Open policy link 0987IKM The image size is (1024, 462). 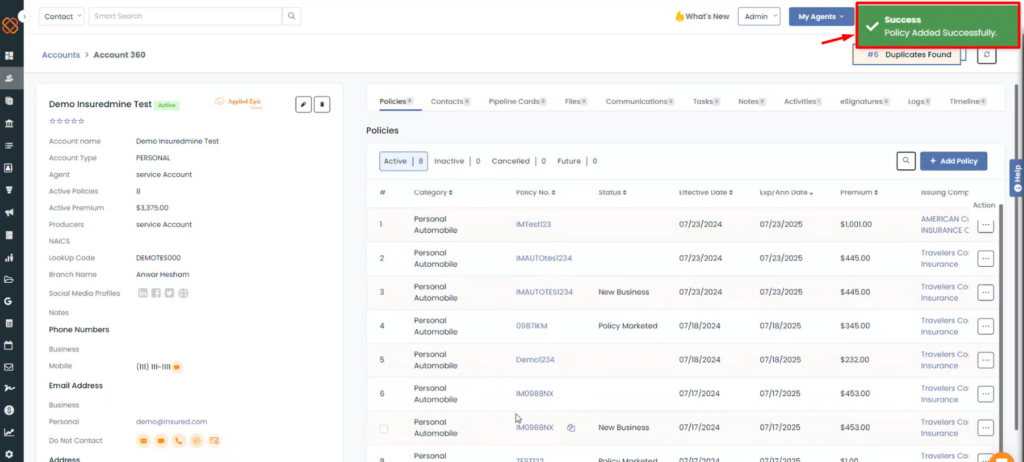[532, 326]
